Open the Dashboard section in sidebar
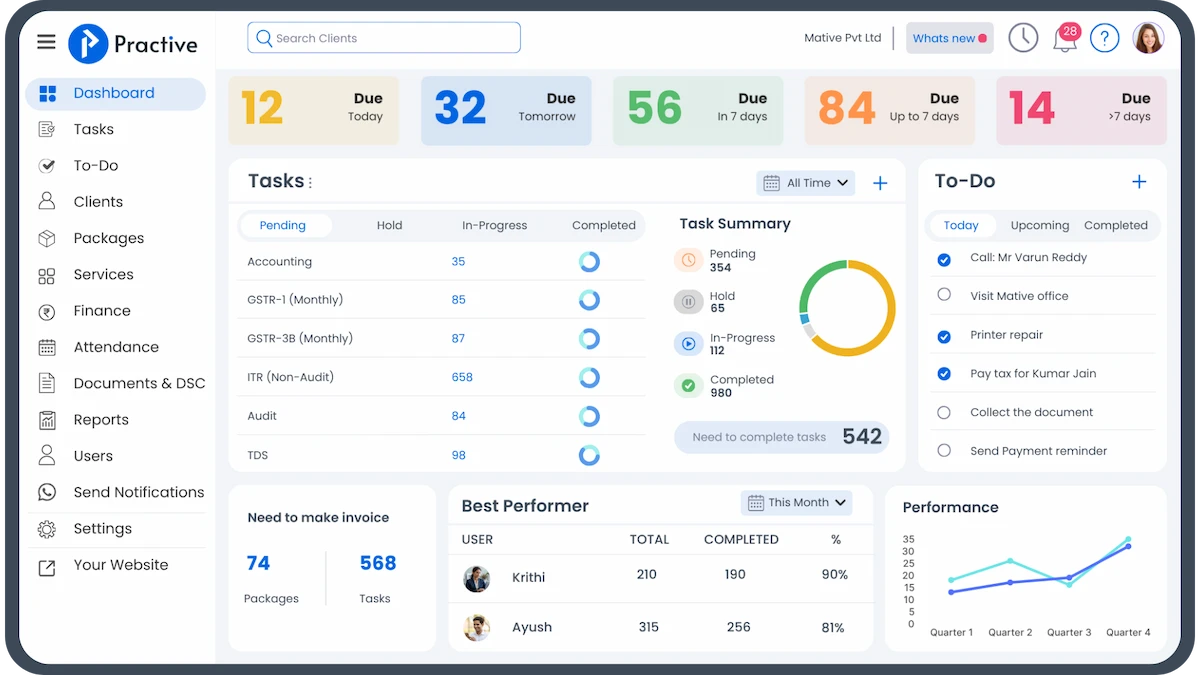 point(113,92)
